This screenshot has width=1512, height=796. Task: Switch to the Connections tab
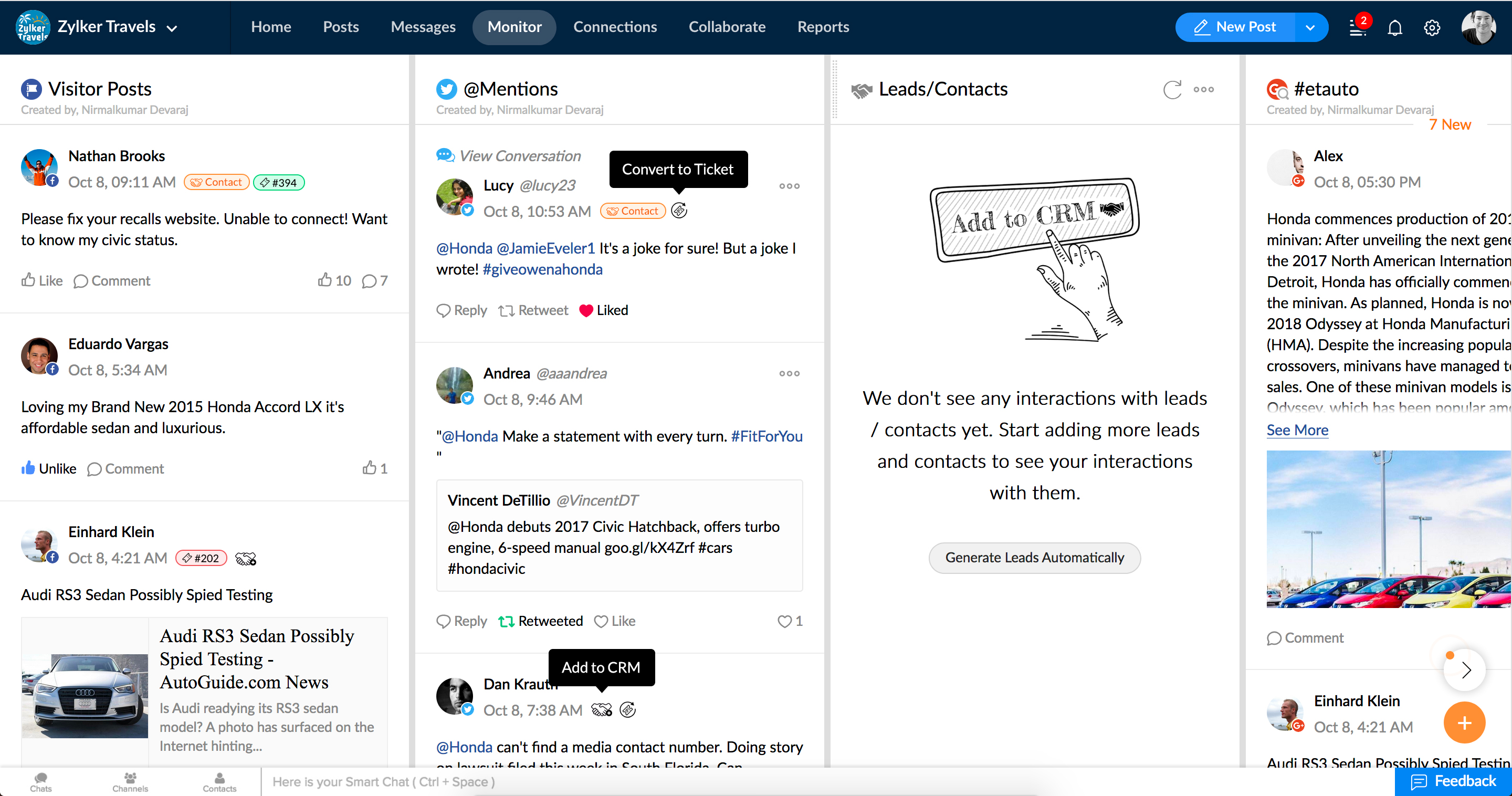(x=615, y=27)
